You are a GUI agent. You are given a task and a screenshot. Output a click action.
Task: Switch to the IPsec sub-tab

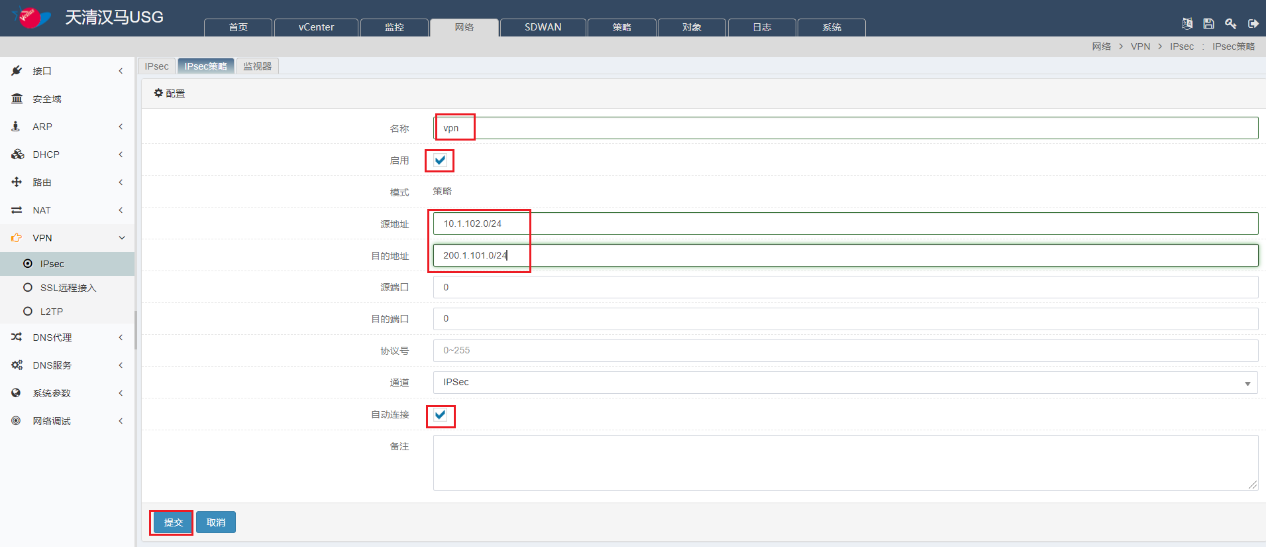pos(157,66)
